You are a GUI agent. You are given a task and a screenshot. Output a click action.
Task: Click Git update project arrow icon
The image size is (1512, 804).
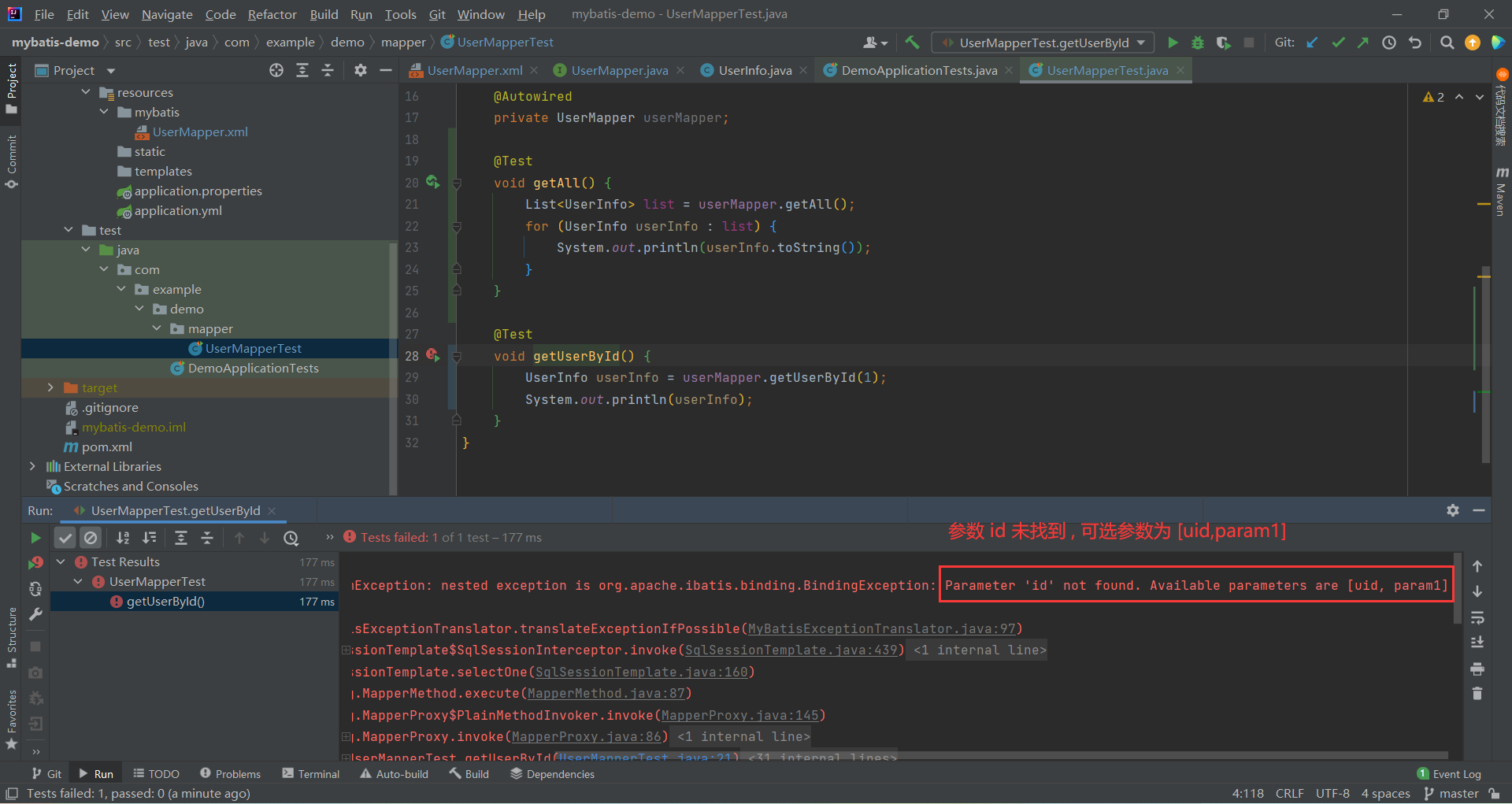pos(1312,43)
